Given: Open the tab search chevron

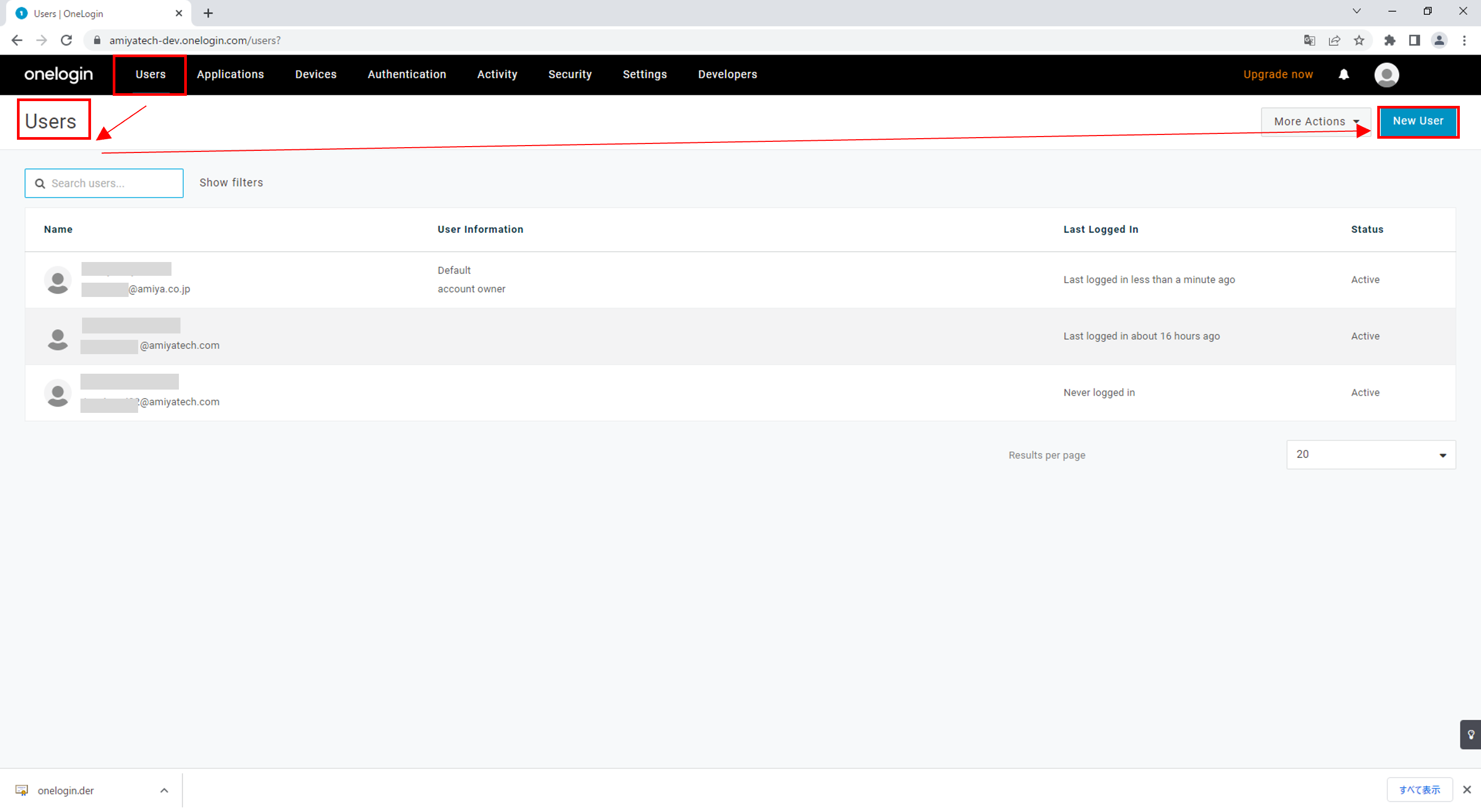Looking at the screenshot, I should point(1356,11).
